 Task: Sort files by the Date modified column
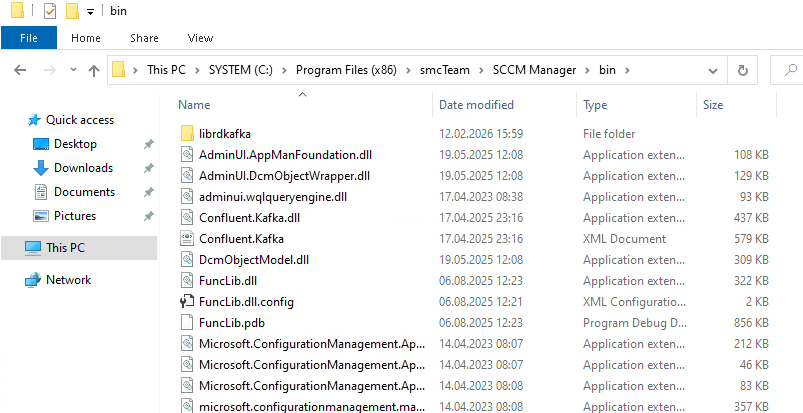pos(476,105)
